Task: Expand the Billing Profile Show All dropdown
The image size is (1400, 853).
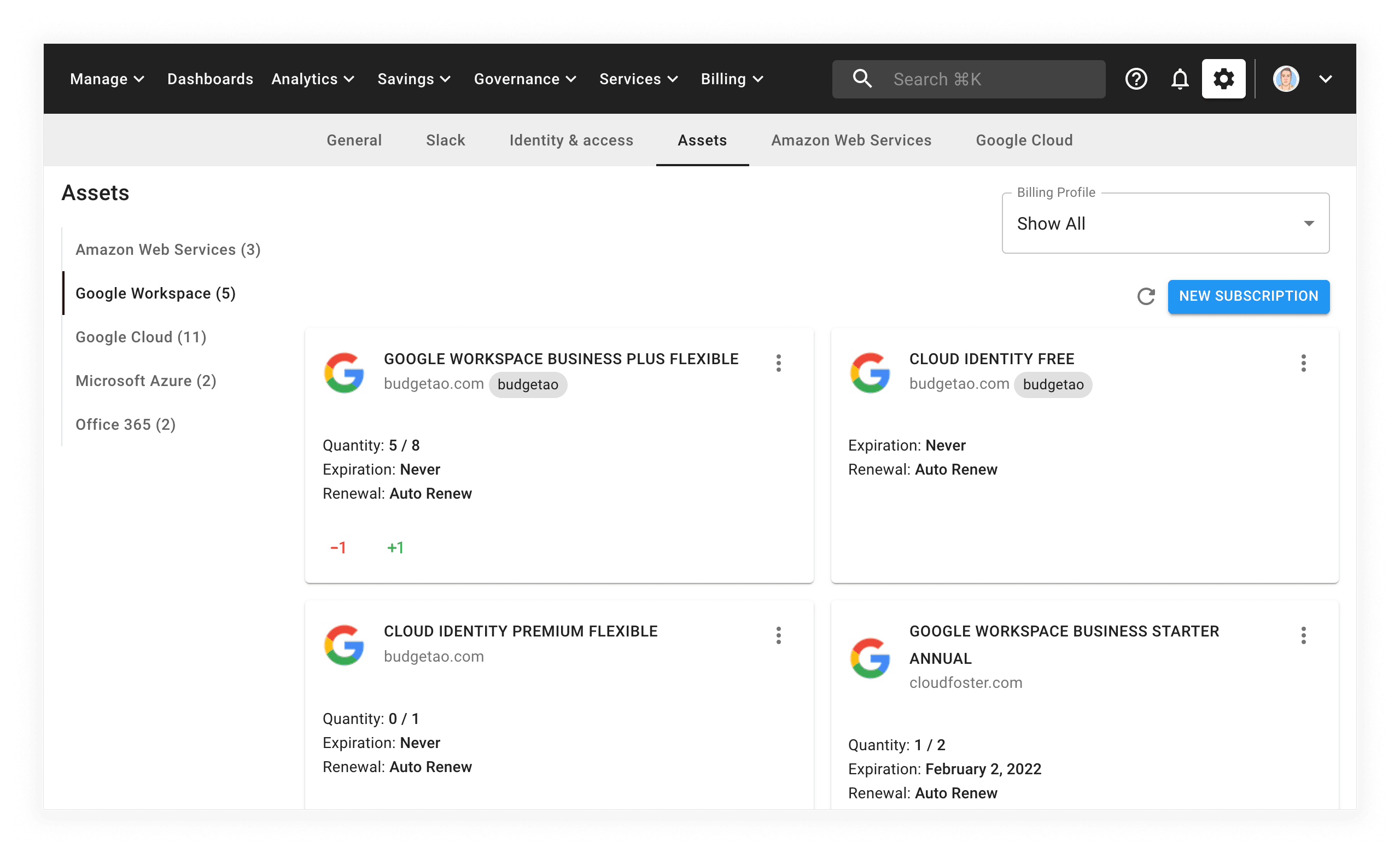Action: tap(1165, 223)
